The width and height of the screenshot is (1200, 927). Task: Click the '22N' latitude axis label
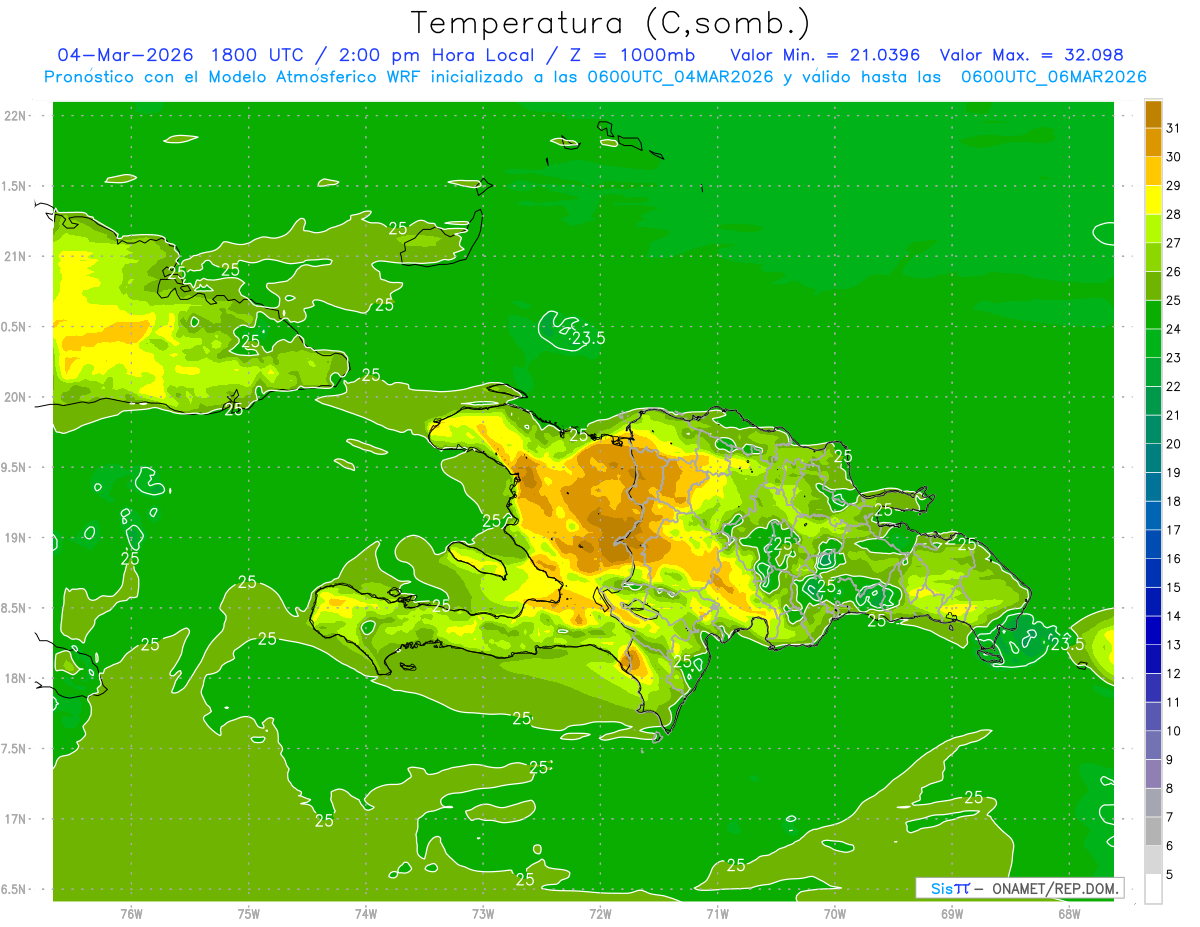(17, 116)
